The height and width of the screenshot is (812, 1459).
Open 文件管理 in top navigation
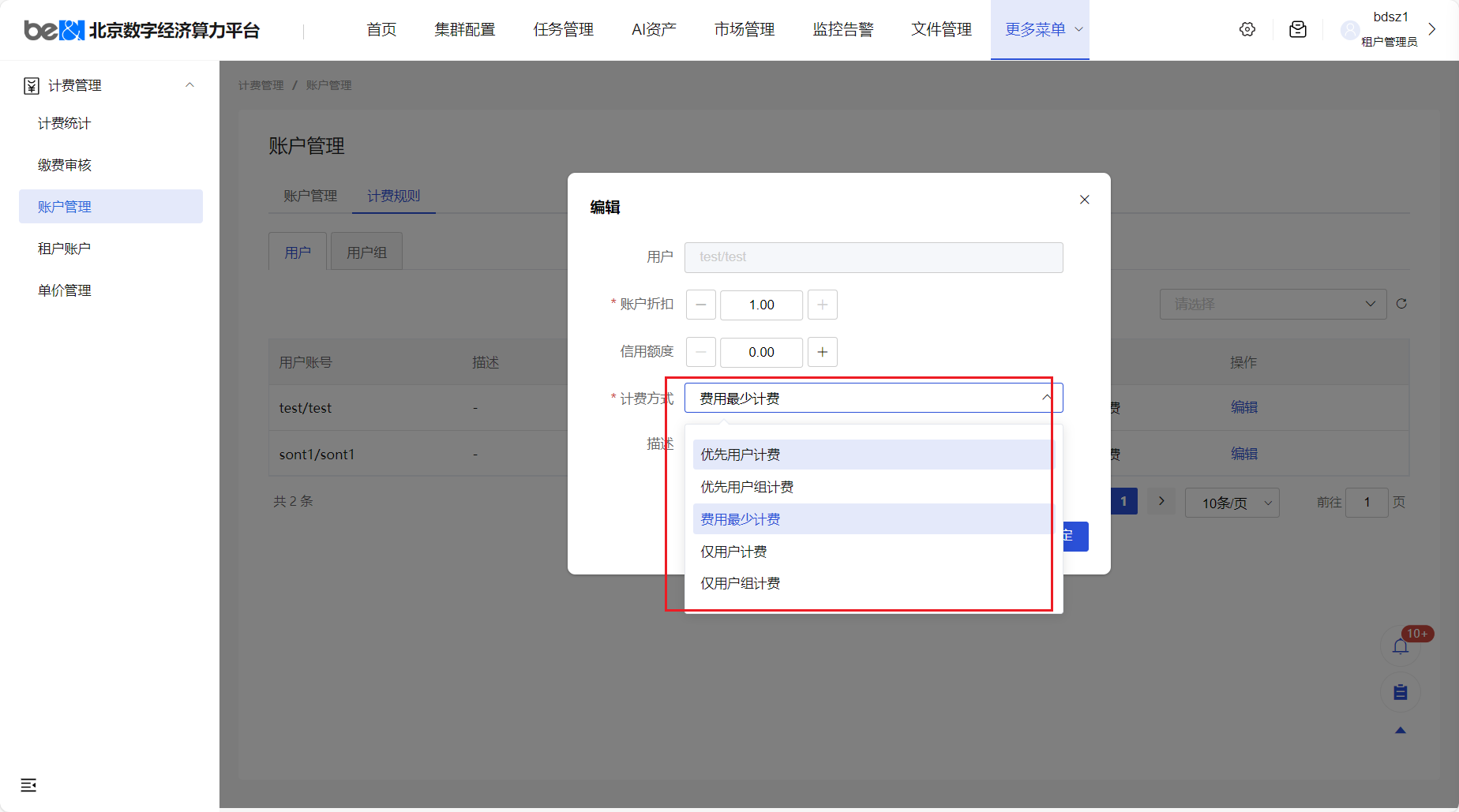coord(942,29)
